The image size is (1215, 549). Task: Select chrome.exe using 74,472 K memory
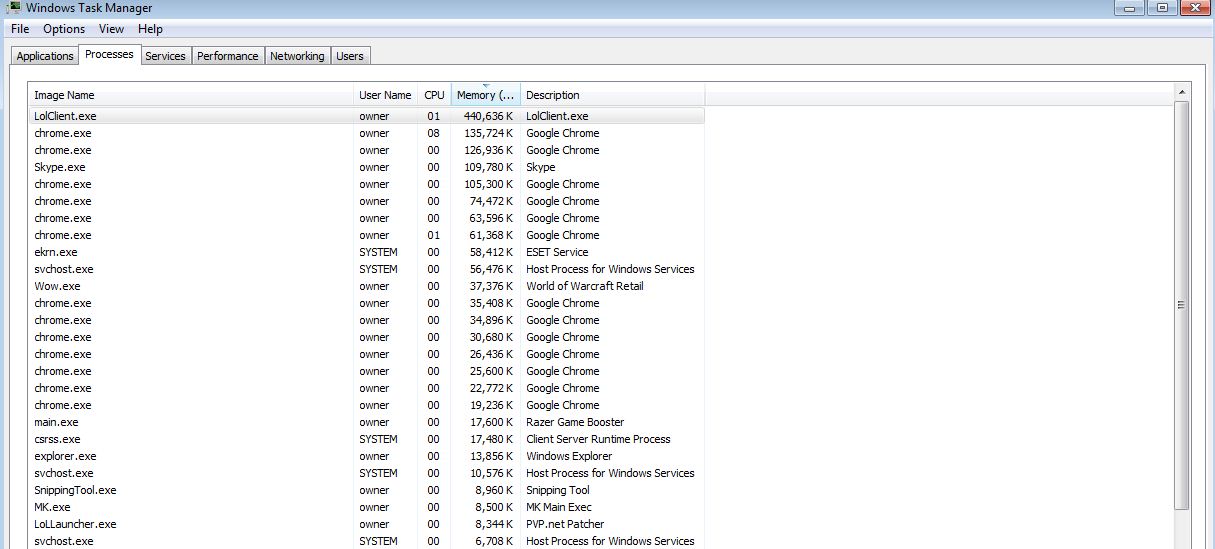pos(367,201)
